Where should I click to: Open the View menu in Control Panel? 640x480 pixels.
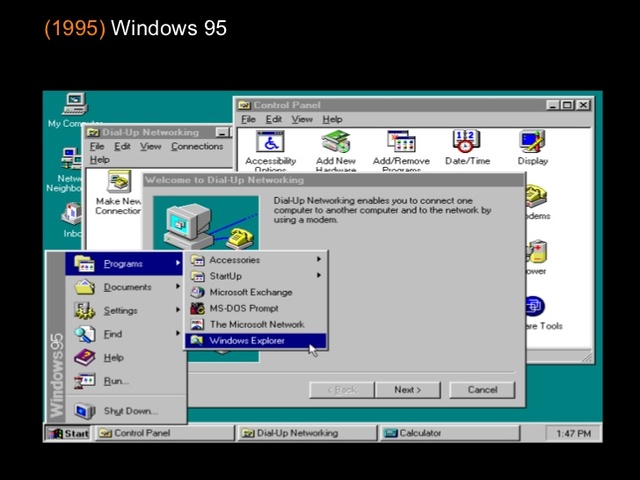(x=302, y=119)
